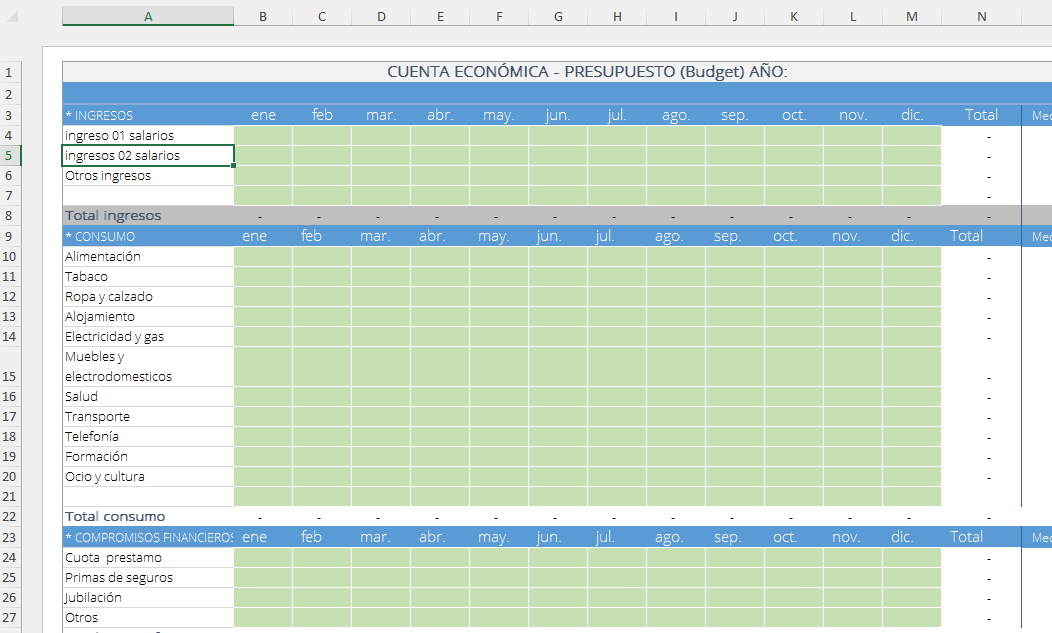Click fill handle of the selected cell A5
Screen dimensions: 1052x633
coord(234,166)
